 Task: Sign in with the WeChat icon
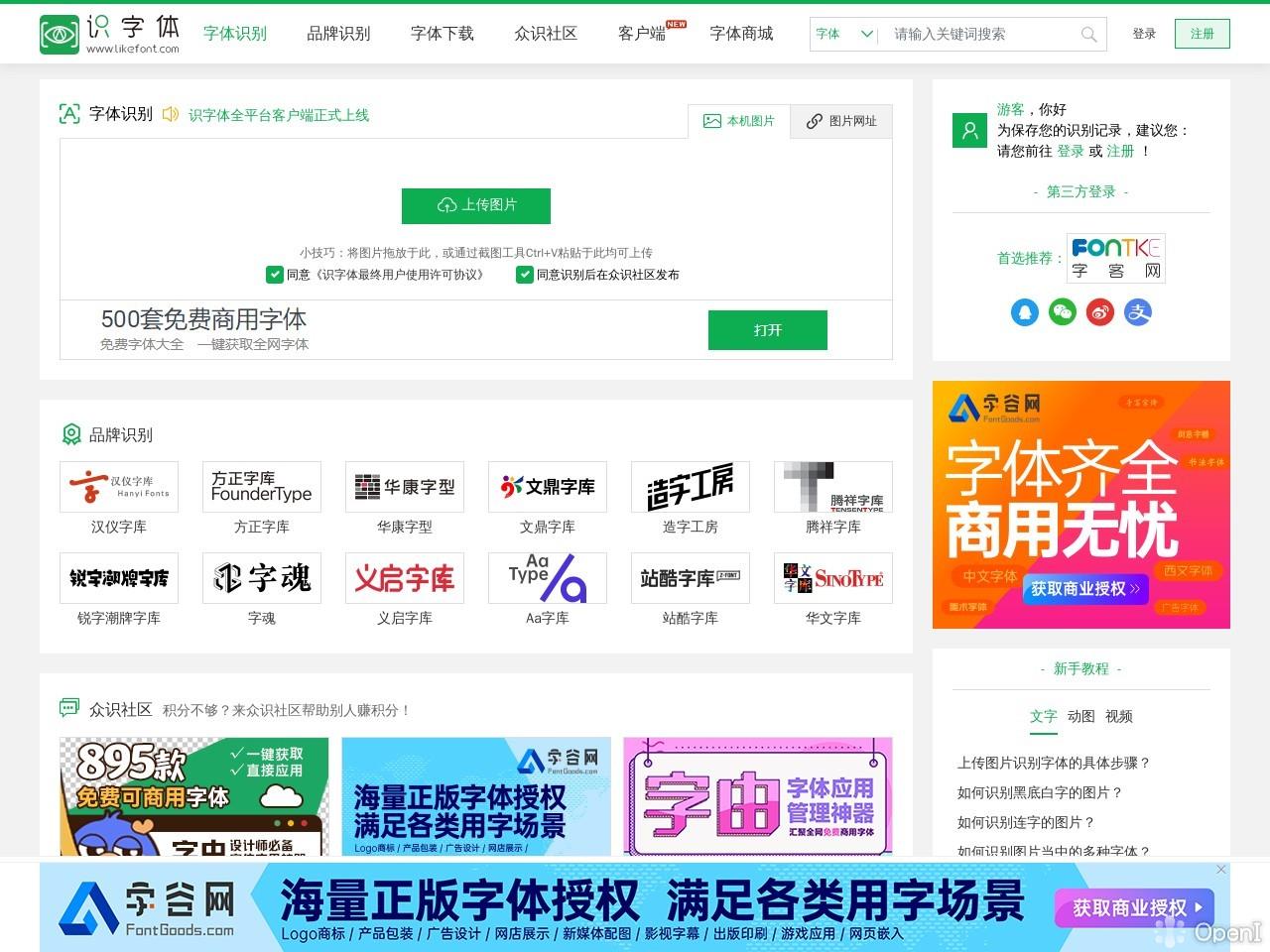click(1063, 312)
